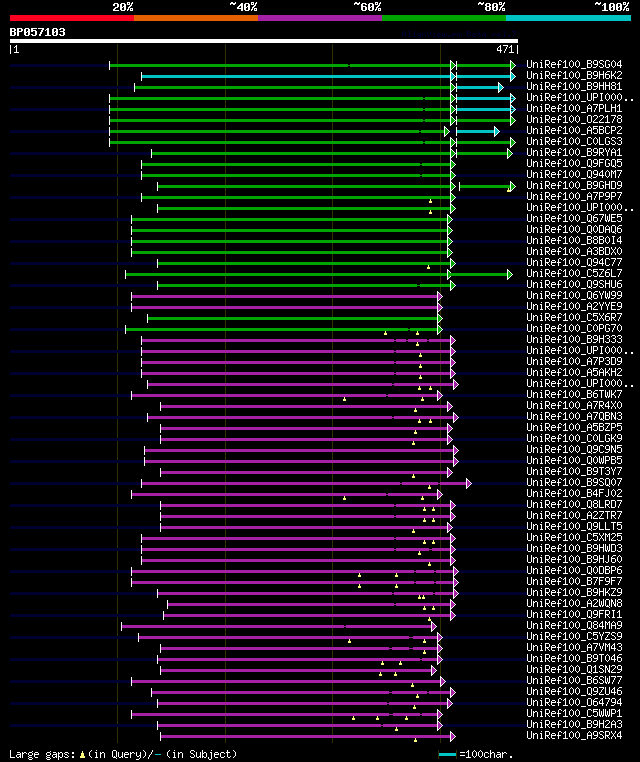640x762 pixels.
Task: Click the UniRef100_B4FJ02 hit name
Action: [574, 493]
